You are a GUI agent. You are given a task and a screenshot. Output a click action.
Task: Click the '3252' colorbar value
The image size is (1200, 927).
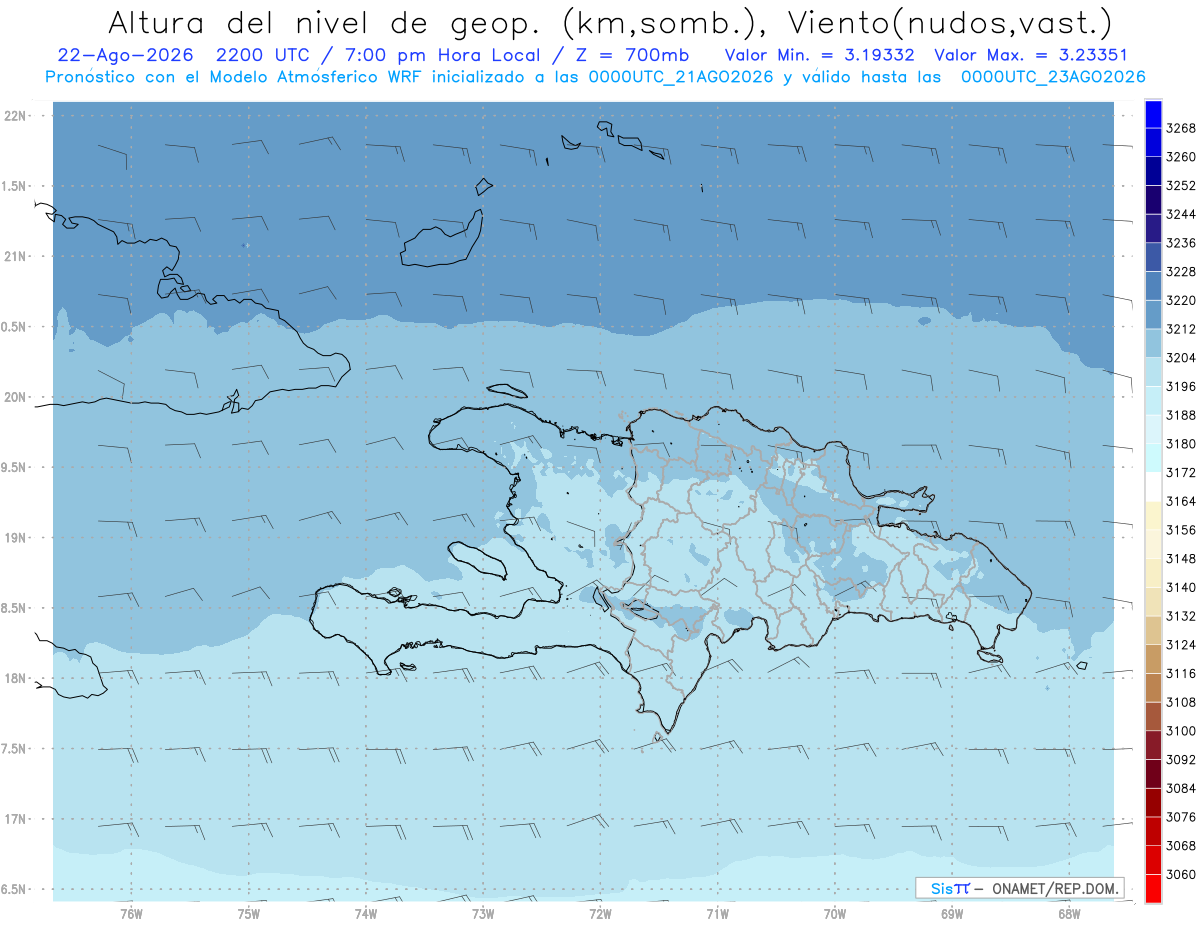[x=1181, y=186]
